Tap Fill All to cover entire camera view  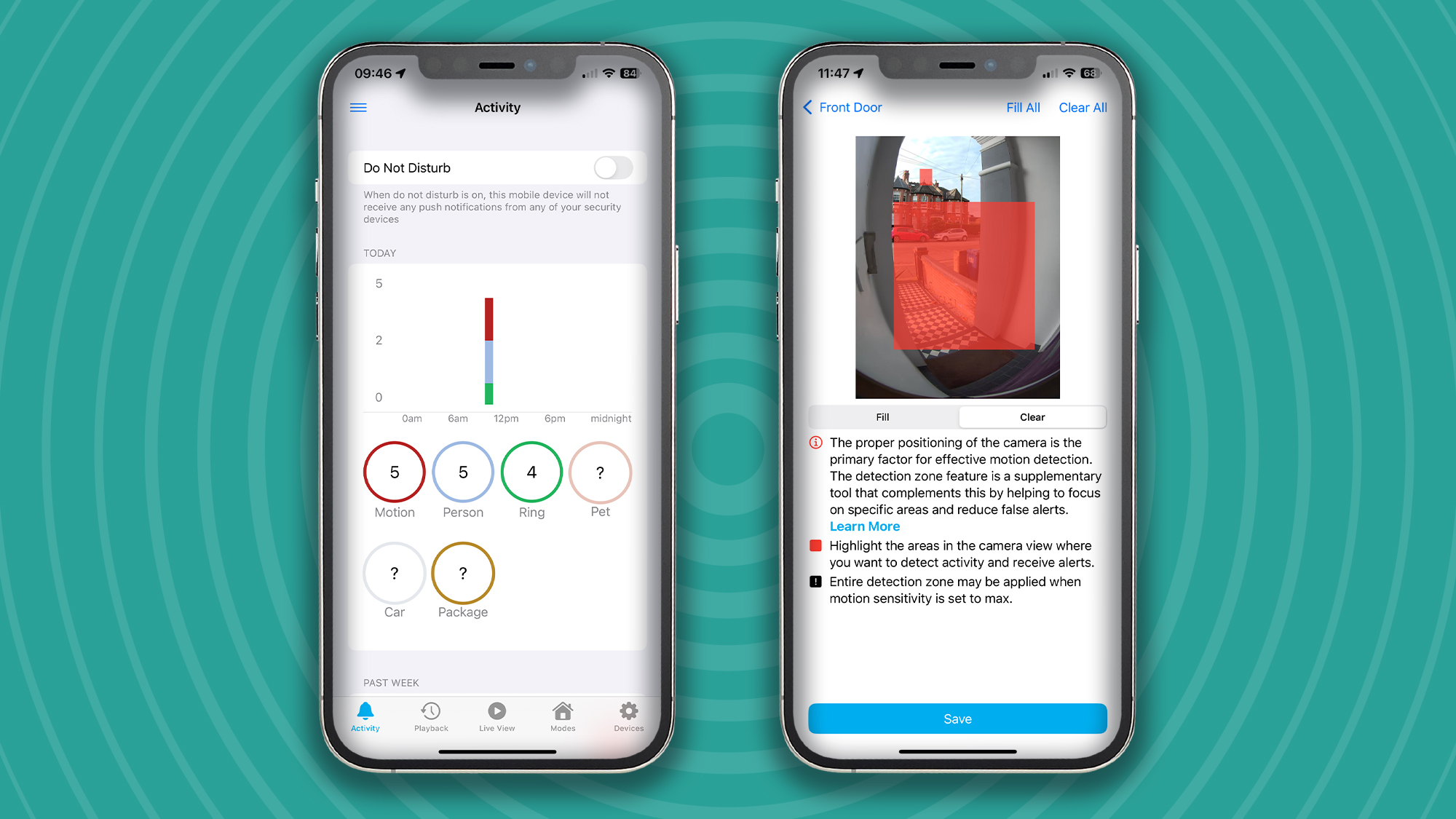click(x=1022, y=107)
